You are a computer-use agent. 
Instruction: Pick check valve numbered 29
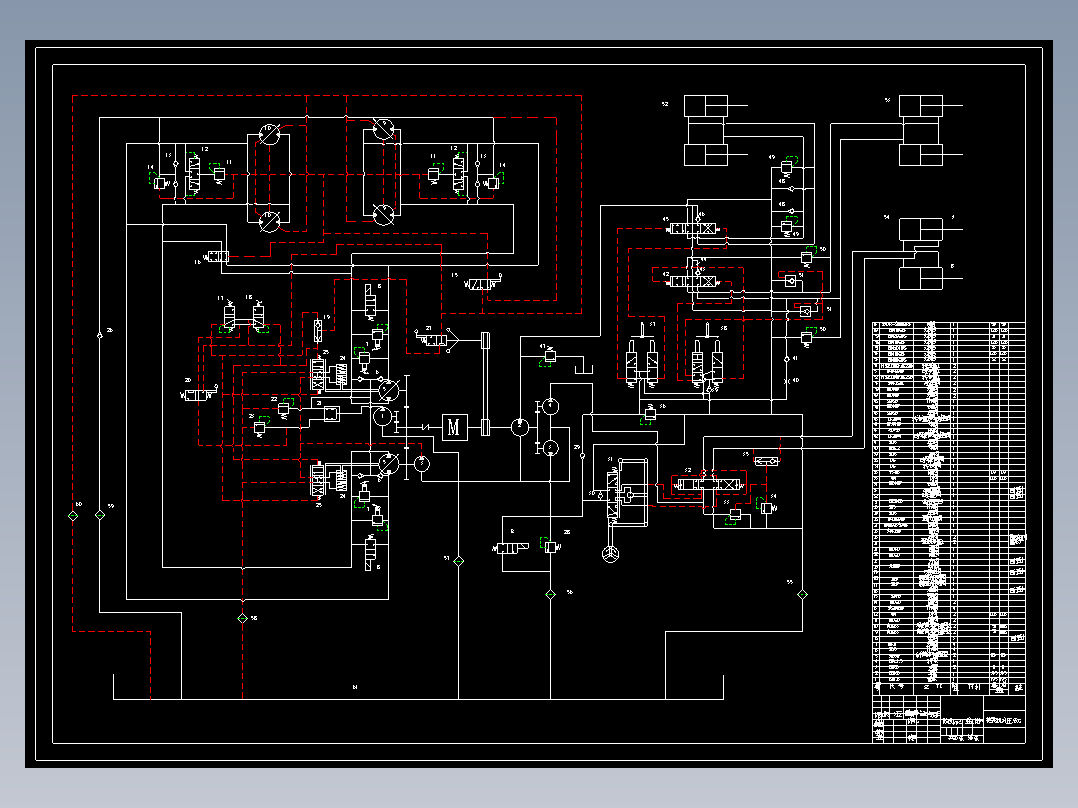582,455
